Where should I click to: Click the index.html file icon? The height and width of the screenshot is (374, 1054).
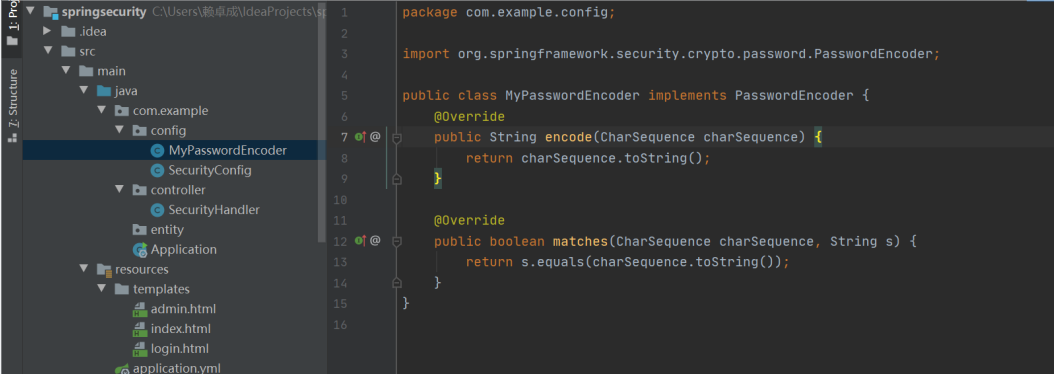click(x=140, y=329)
